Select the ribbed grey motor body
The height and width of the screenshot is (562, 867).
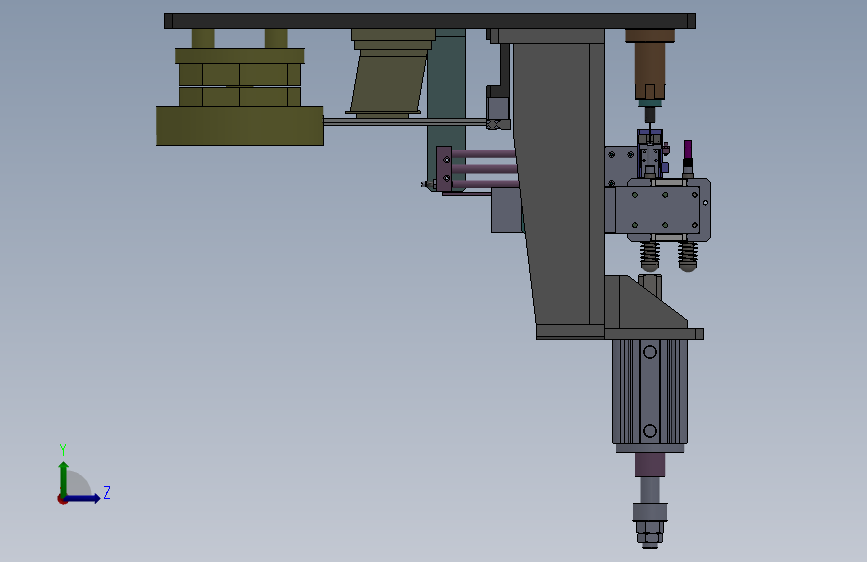point(650,392)
